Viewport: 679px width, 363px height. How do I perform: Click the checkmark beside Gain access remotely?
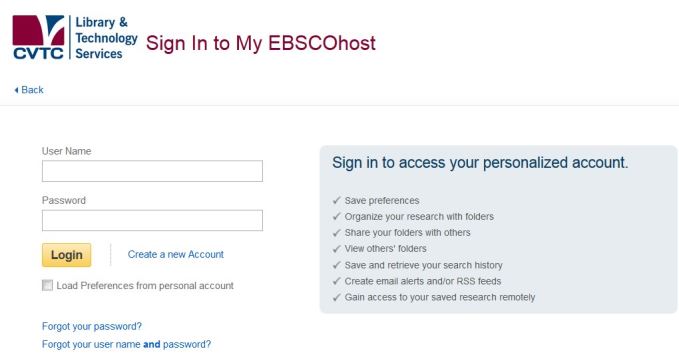coord(337,297)
